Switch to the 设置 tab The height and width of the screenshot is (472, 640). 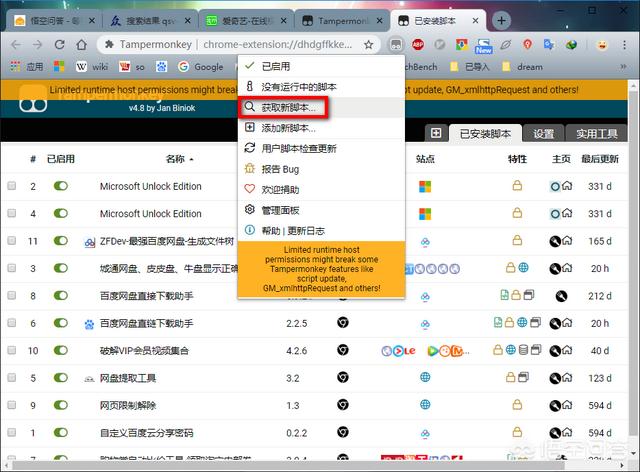543,134
